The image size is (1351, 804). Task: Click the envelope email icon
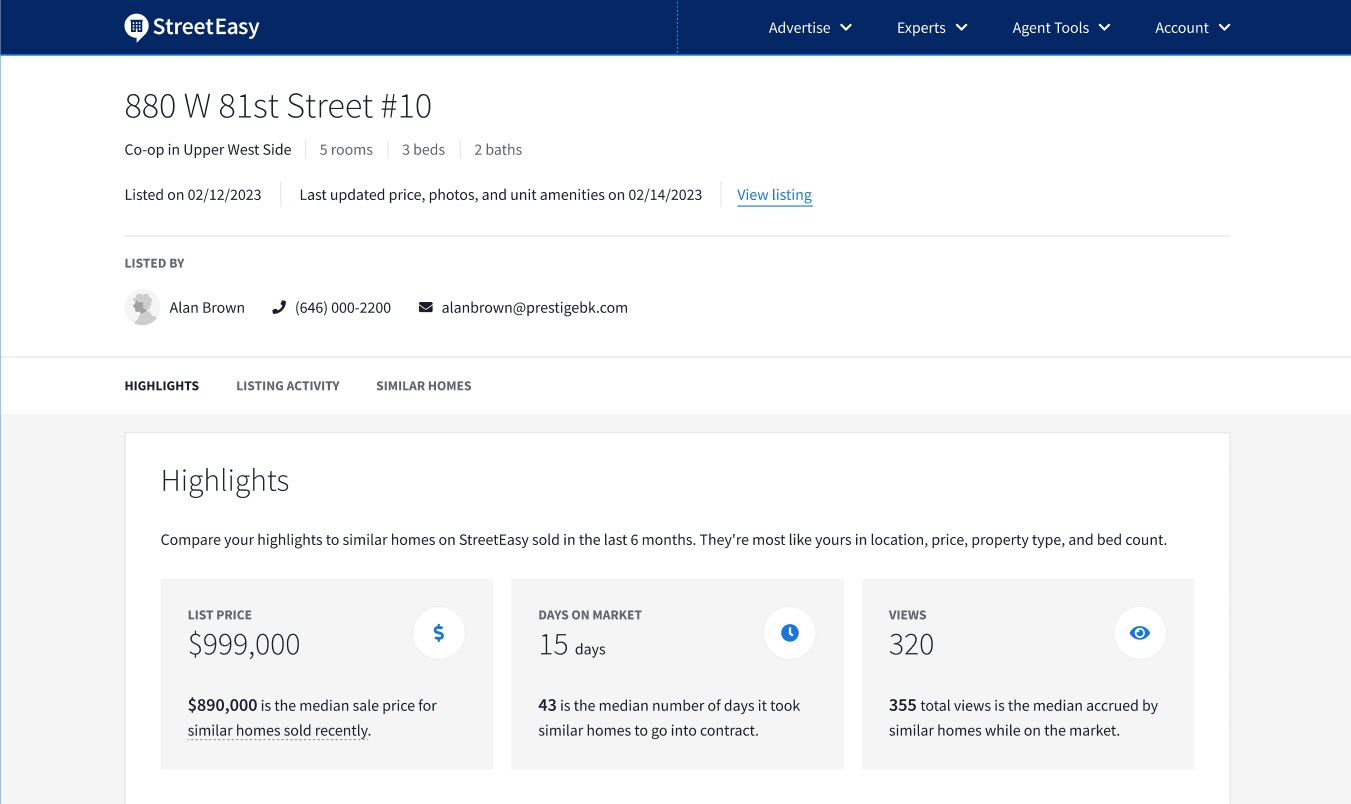425,308
